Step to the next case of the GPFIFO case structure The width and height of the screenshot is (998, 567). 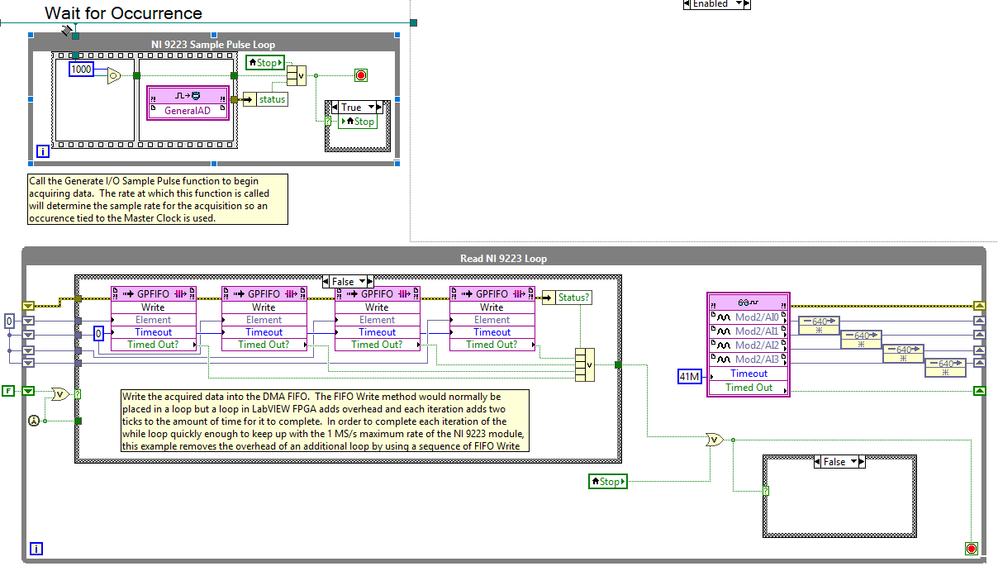370,281
